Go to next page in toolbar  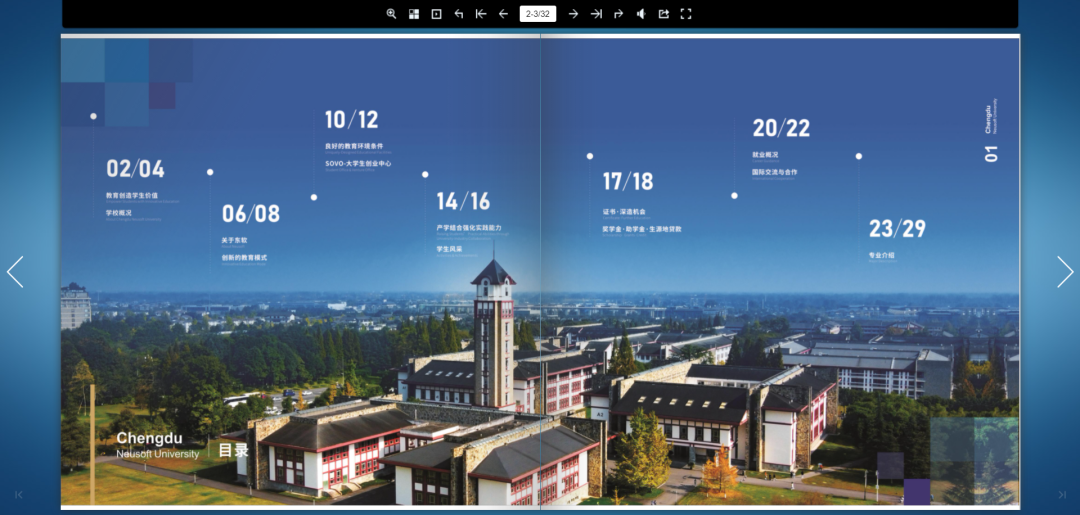coord(573,14)
